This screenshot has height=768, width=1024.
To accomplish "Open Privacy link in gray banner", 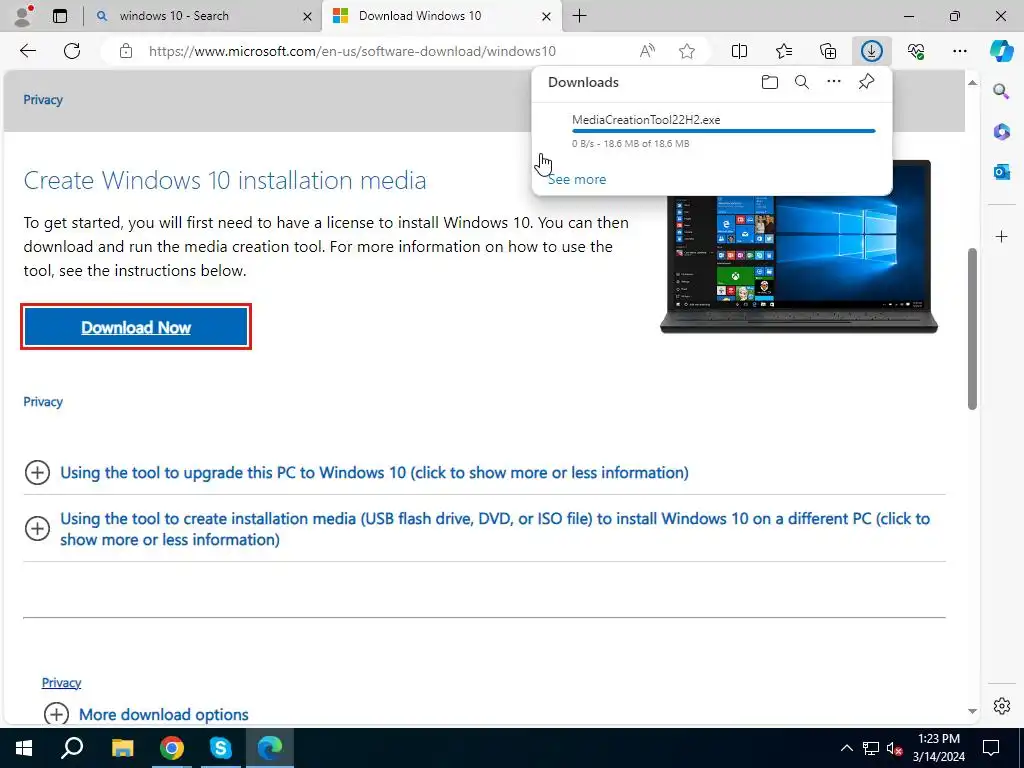I will (x=43, y=100).
